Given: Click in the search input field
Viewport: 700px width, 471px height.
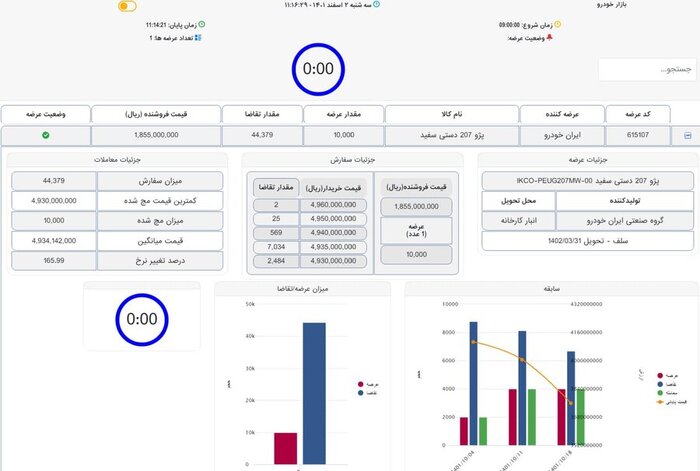Looking at the screenshot, I should point(647,69).
